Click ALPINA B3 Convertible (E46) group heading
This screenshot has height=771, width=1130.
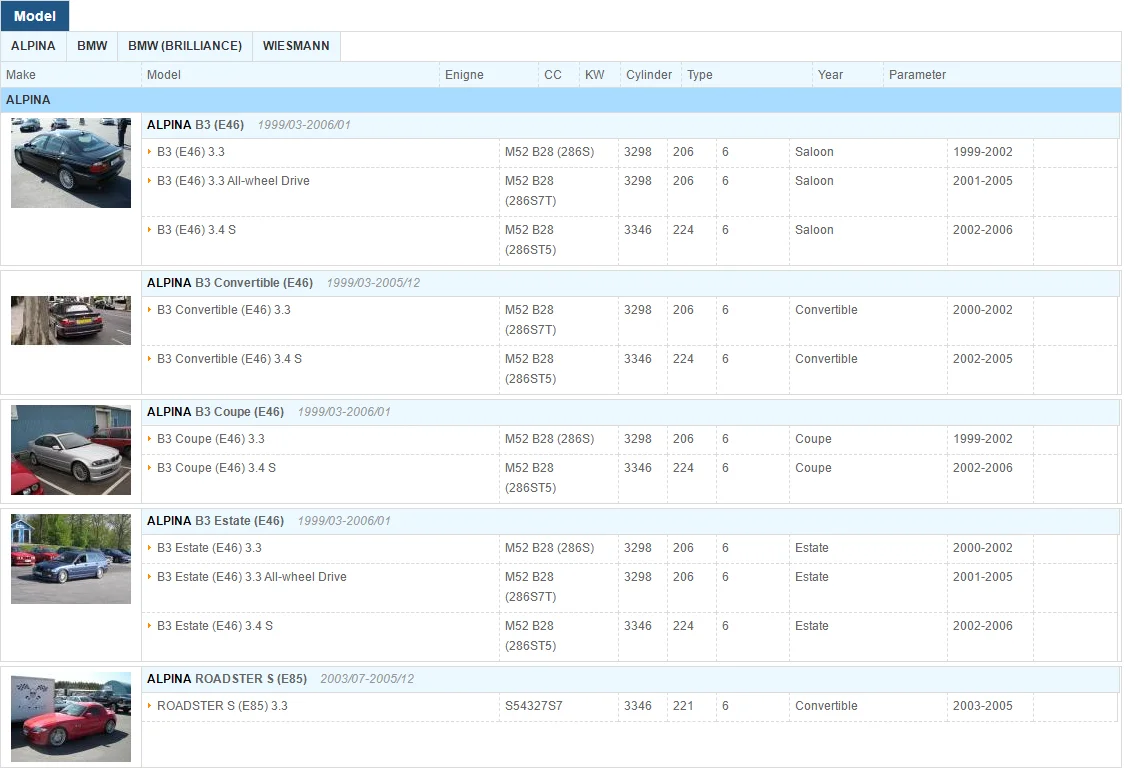tap(230, 282)
